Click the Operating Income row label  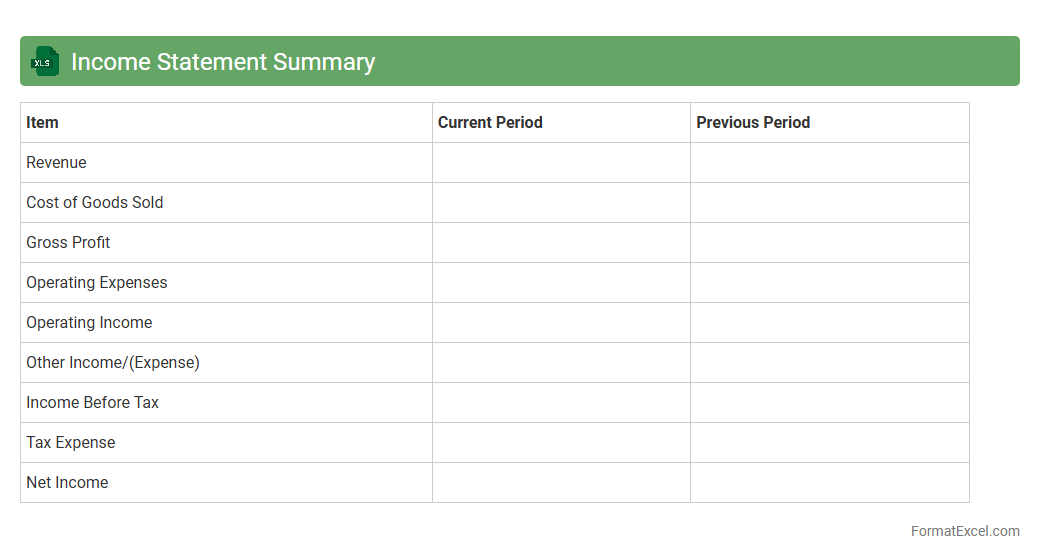pos(89,322)
